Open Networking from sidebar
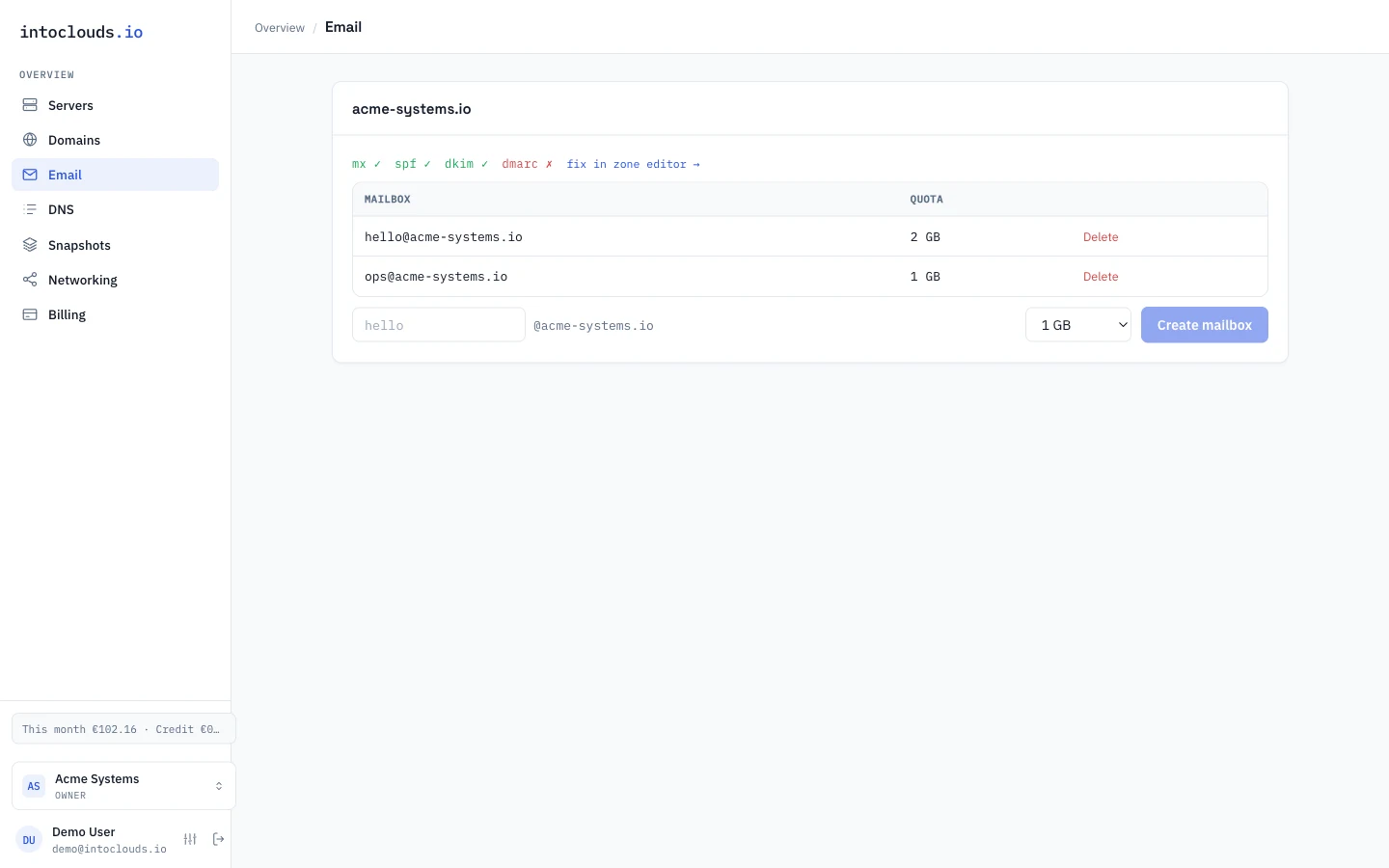This screenshot has height=868, width=1389. coord(115,280)
